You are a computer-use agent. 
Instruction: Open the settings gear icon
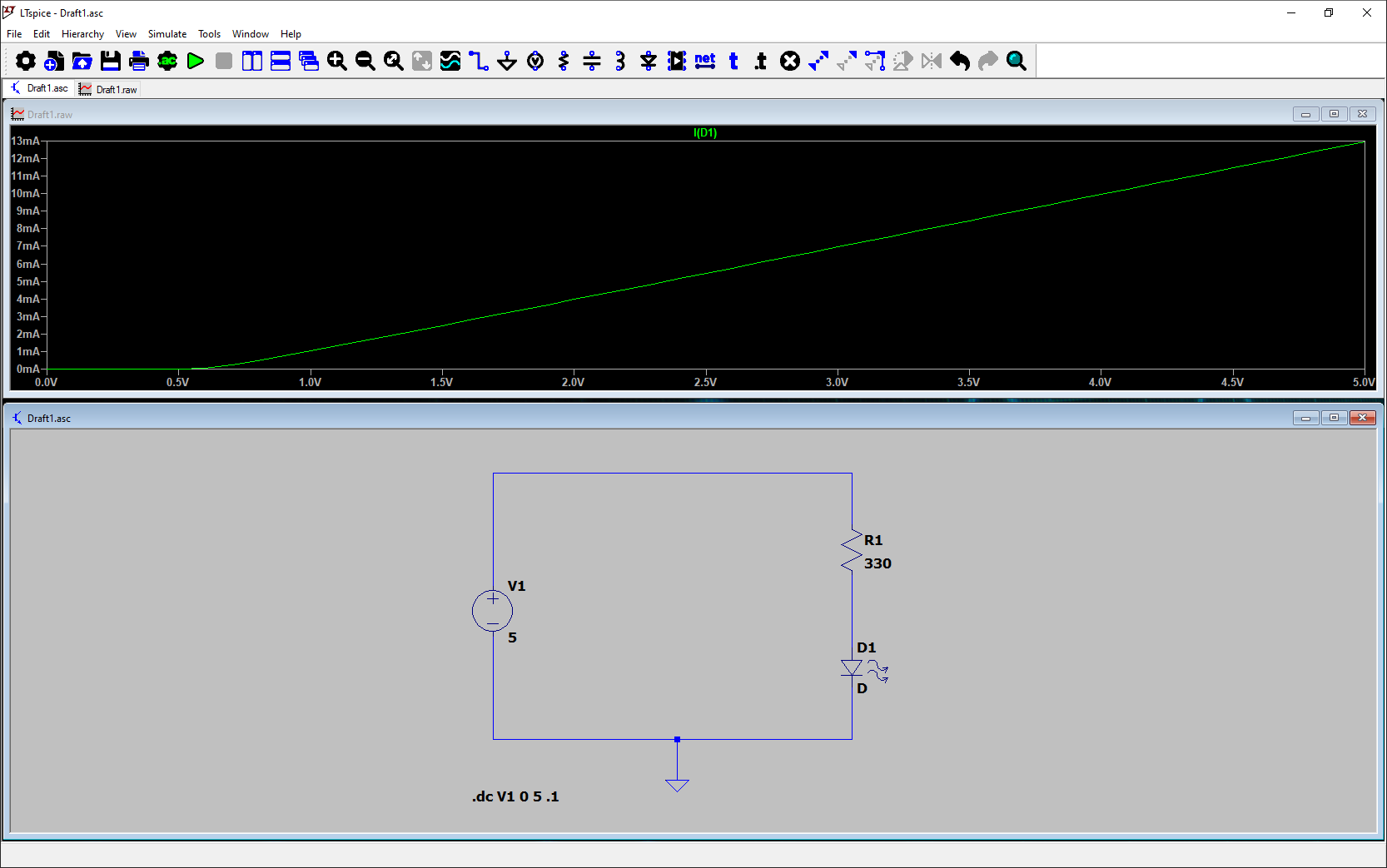click(x=26, y=61)
